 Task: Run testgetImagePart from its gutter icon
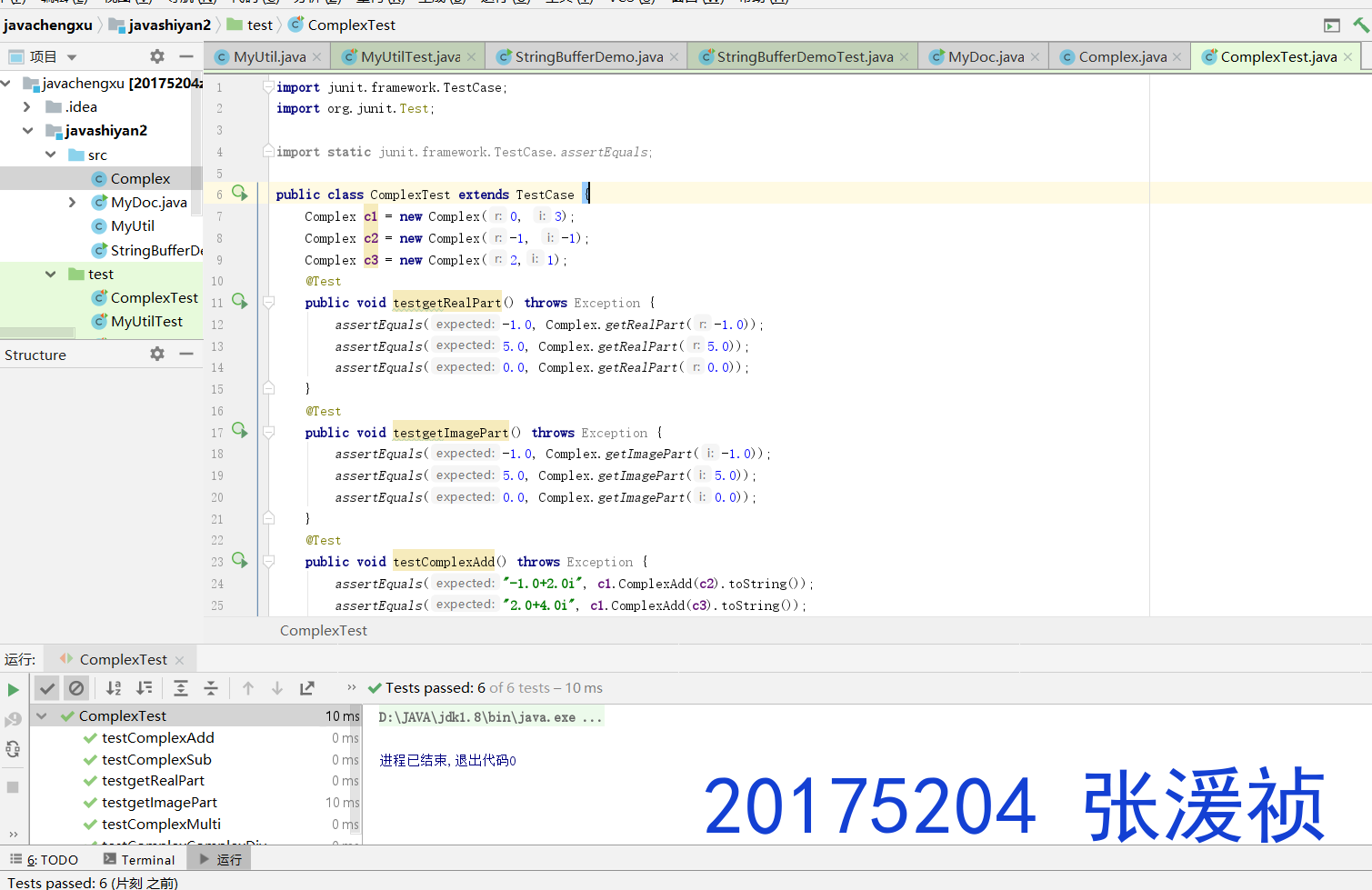240,430
